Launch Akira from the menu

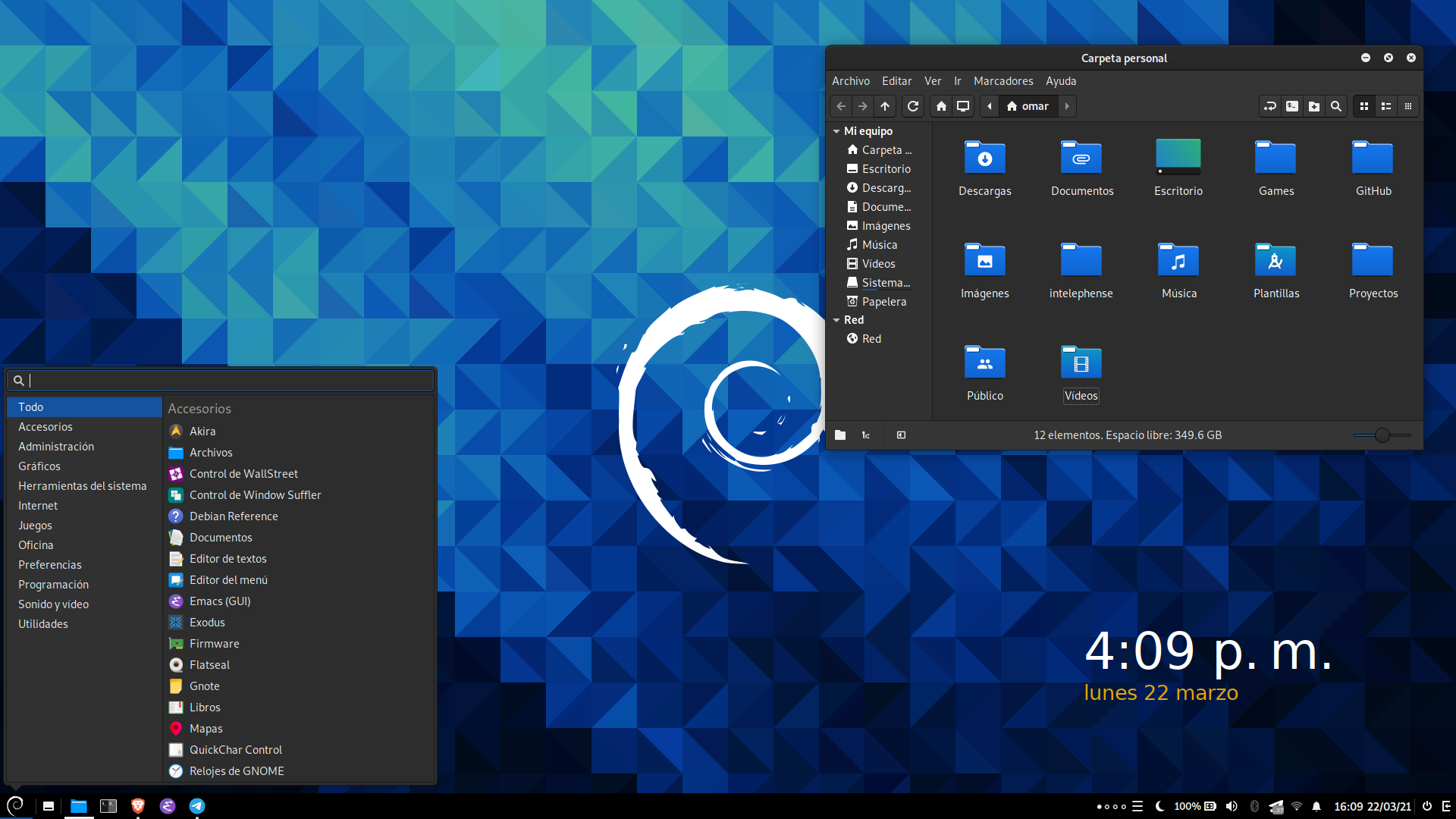click(300, 431)
